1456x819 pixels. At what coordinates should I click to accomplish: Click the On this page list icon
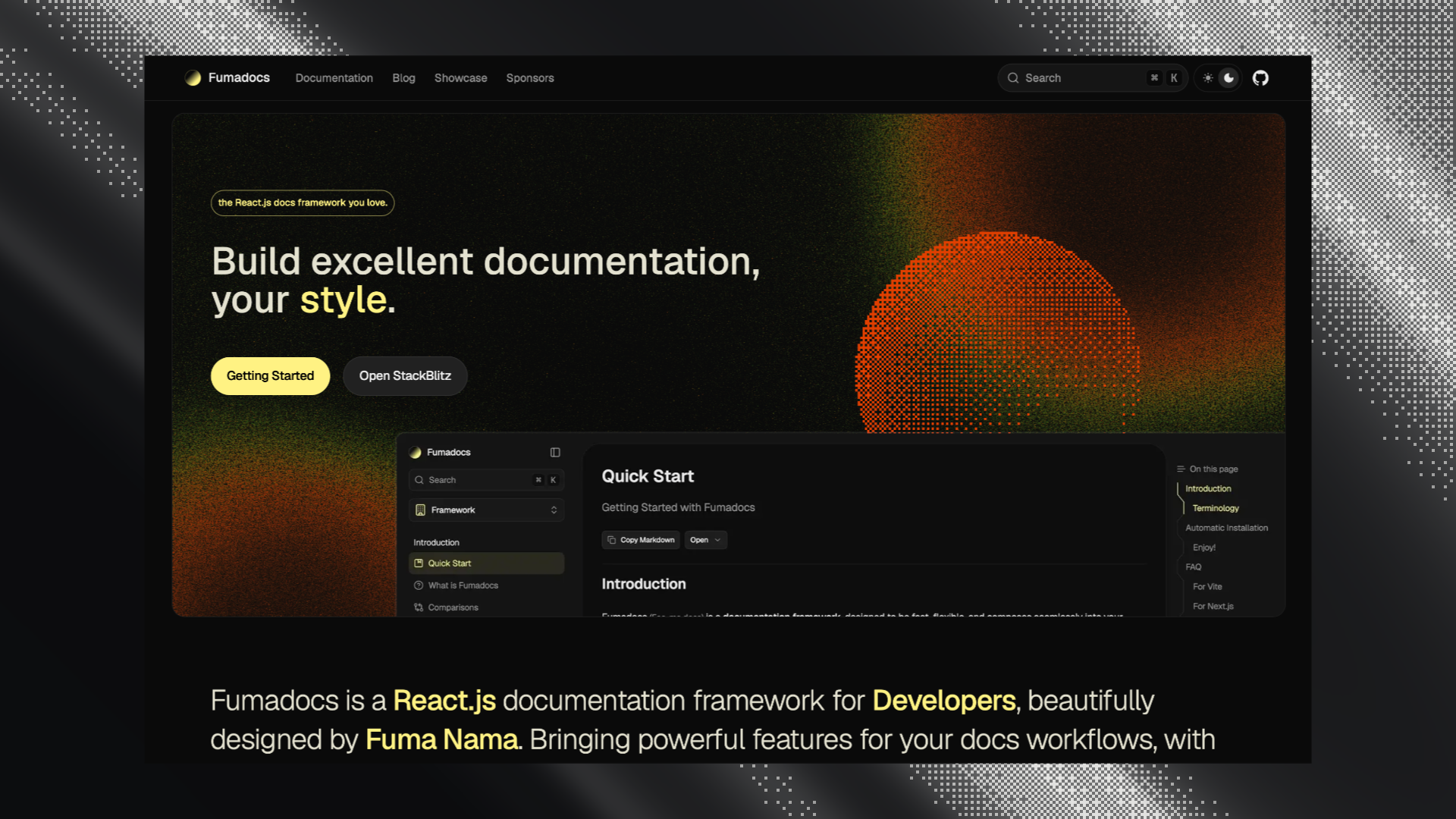tap(1181, 469)
